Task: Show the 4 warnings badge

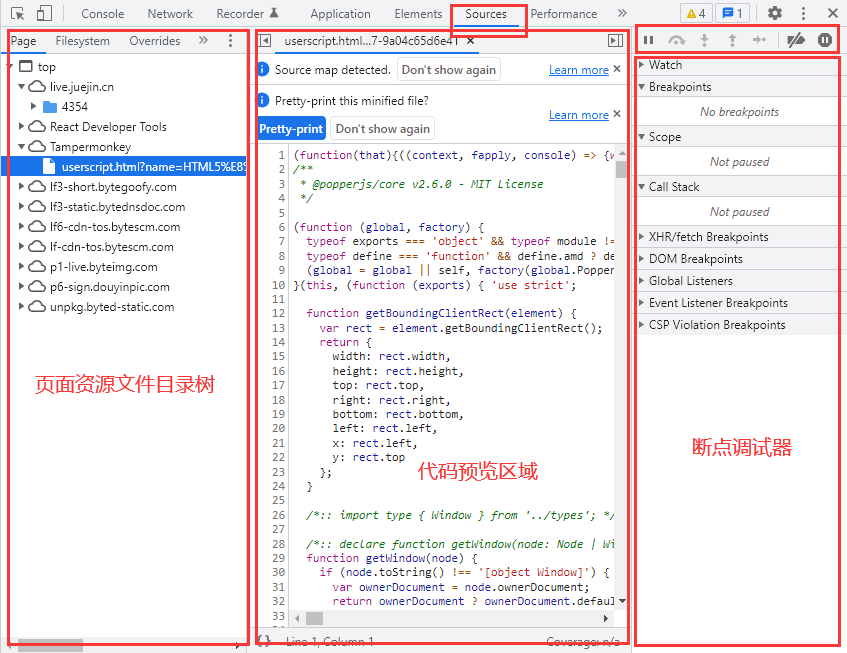Action: [x=696, y=13]
